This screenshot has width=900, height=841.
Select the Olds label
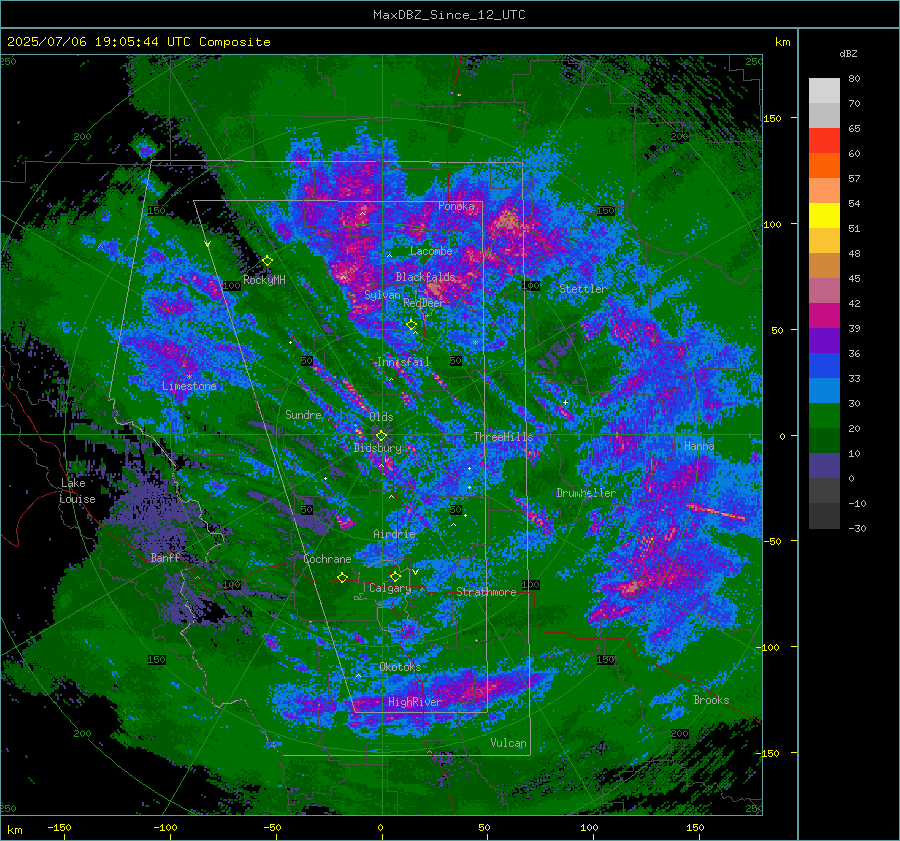pyautogui.click(x=381, y=417)
